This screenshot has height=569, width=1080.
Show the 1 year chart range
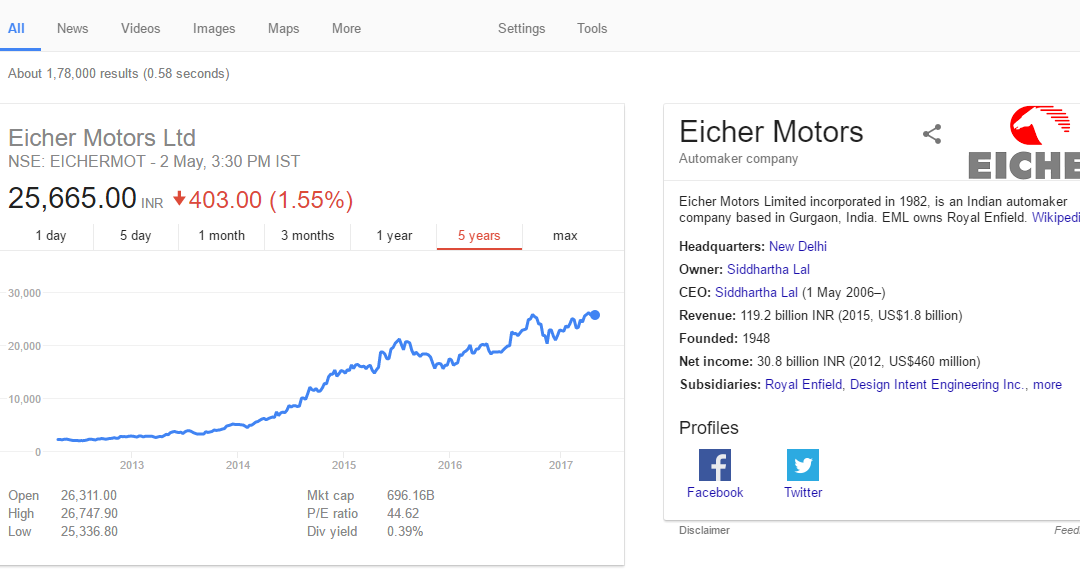[394, 236]
